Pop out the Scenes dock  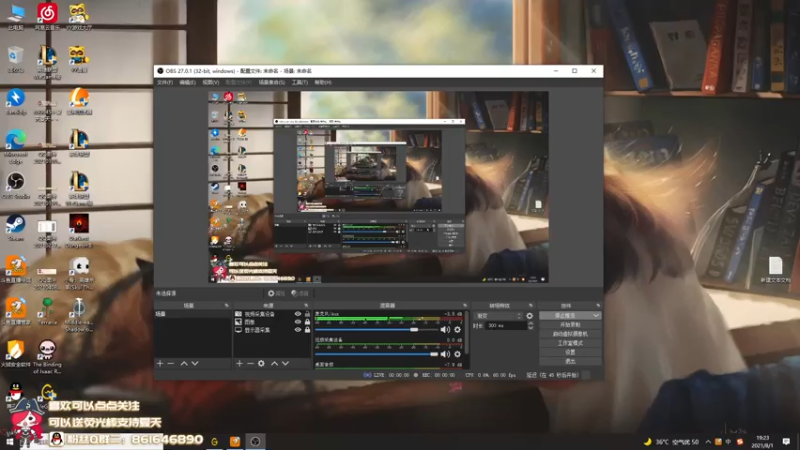[x=227, y=305]
